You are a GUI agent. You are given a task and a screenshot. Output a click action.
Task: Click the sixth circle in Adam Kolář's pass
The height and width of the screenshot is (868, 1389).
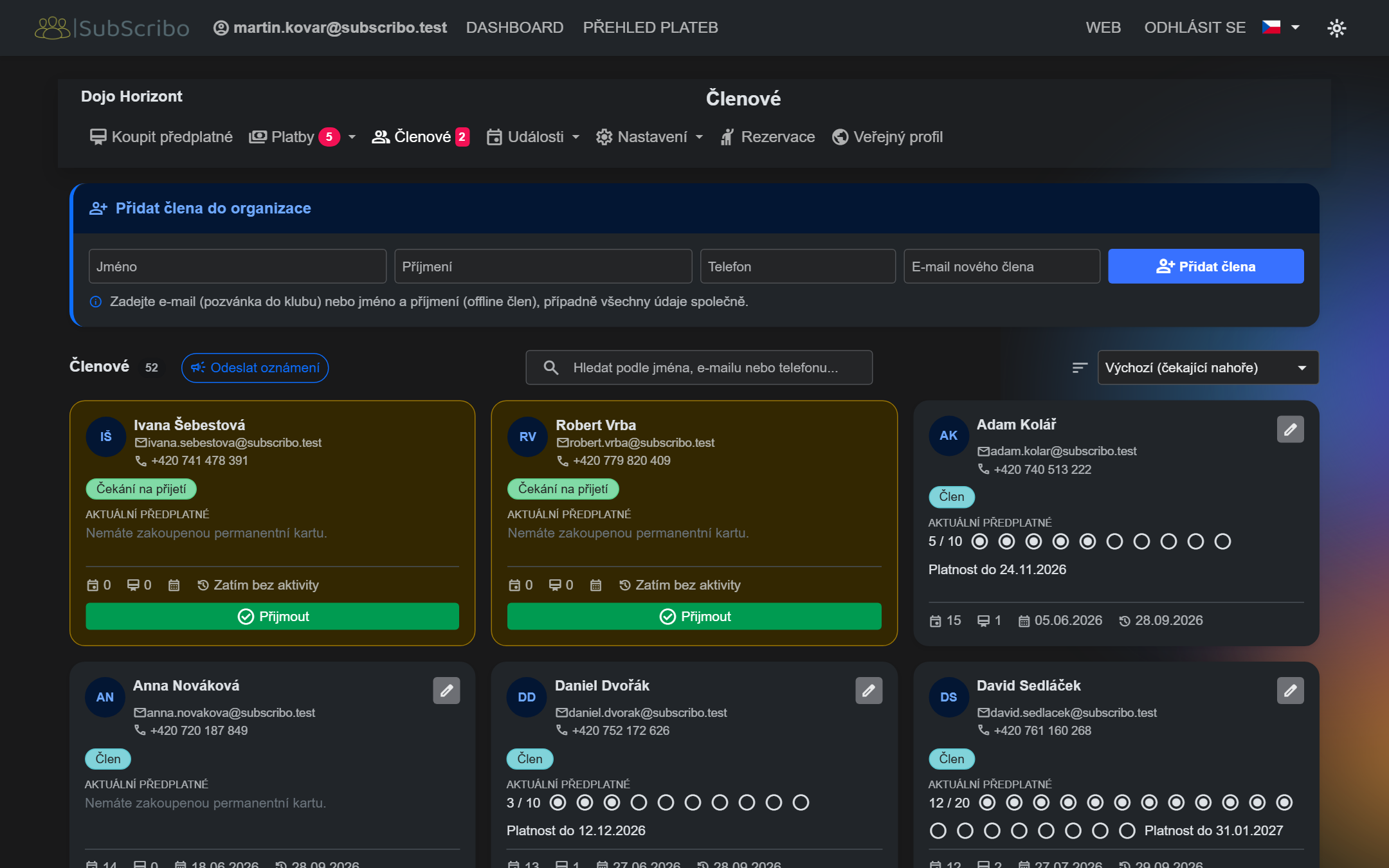pos(1114,541)
